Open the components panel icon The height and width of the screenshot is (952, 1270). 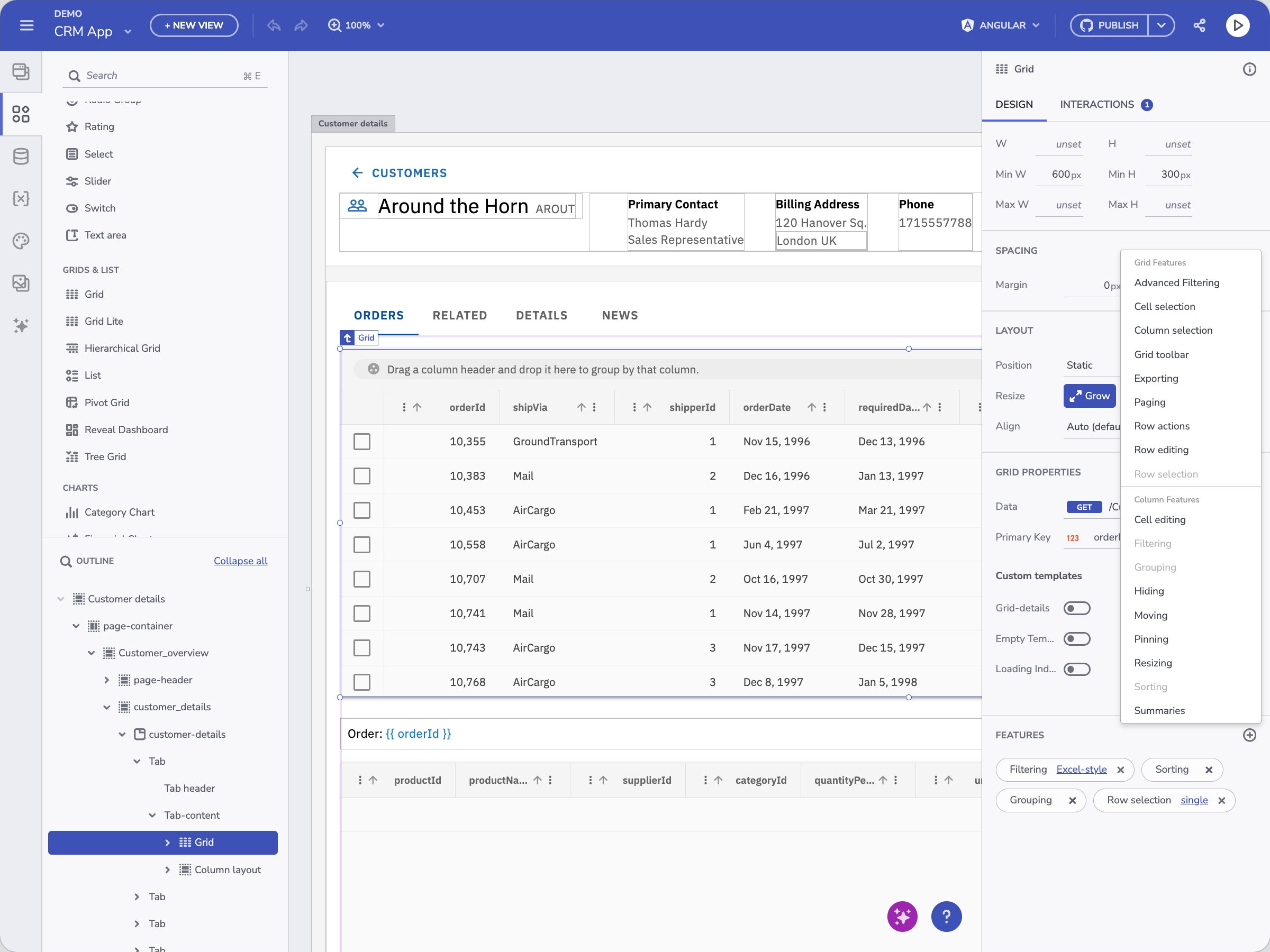(x=21, y=114)
